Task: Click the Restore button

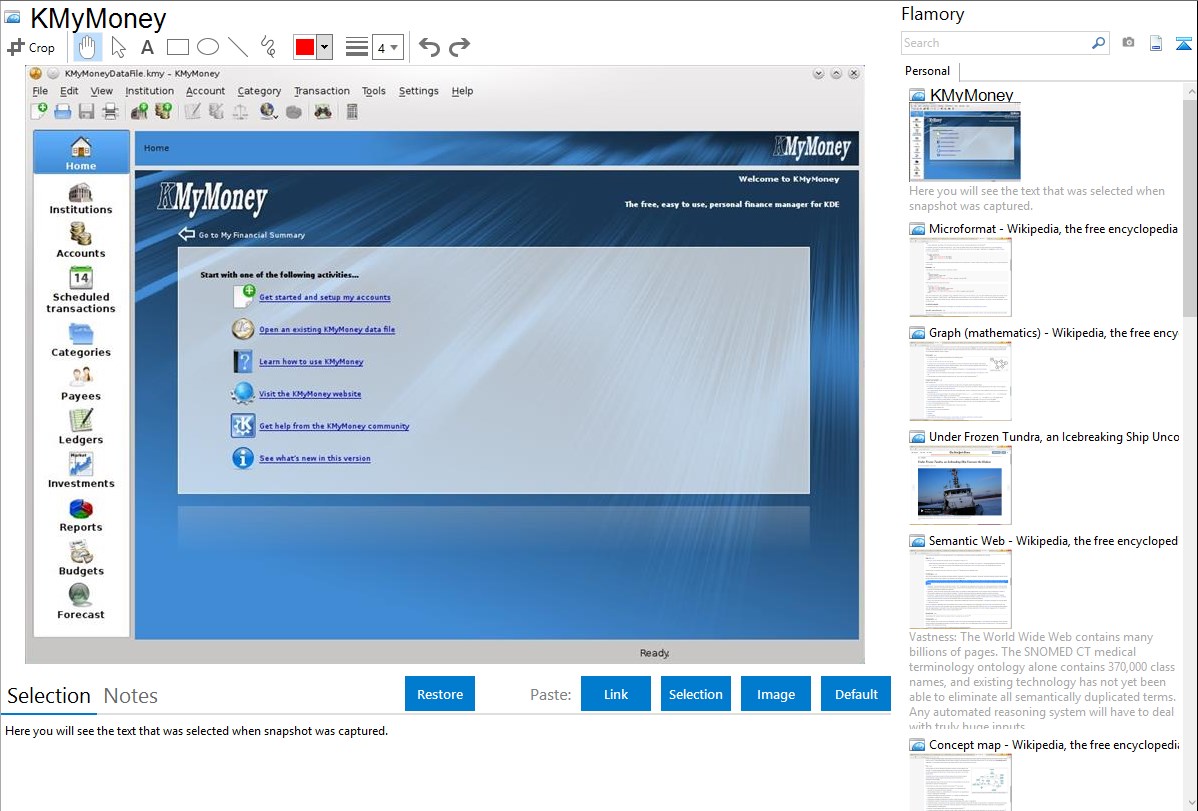Action: tap(440, 694)
